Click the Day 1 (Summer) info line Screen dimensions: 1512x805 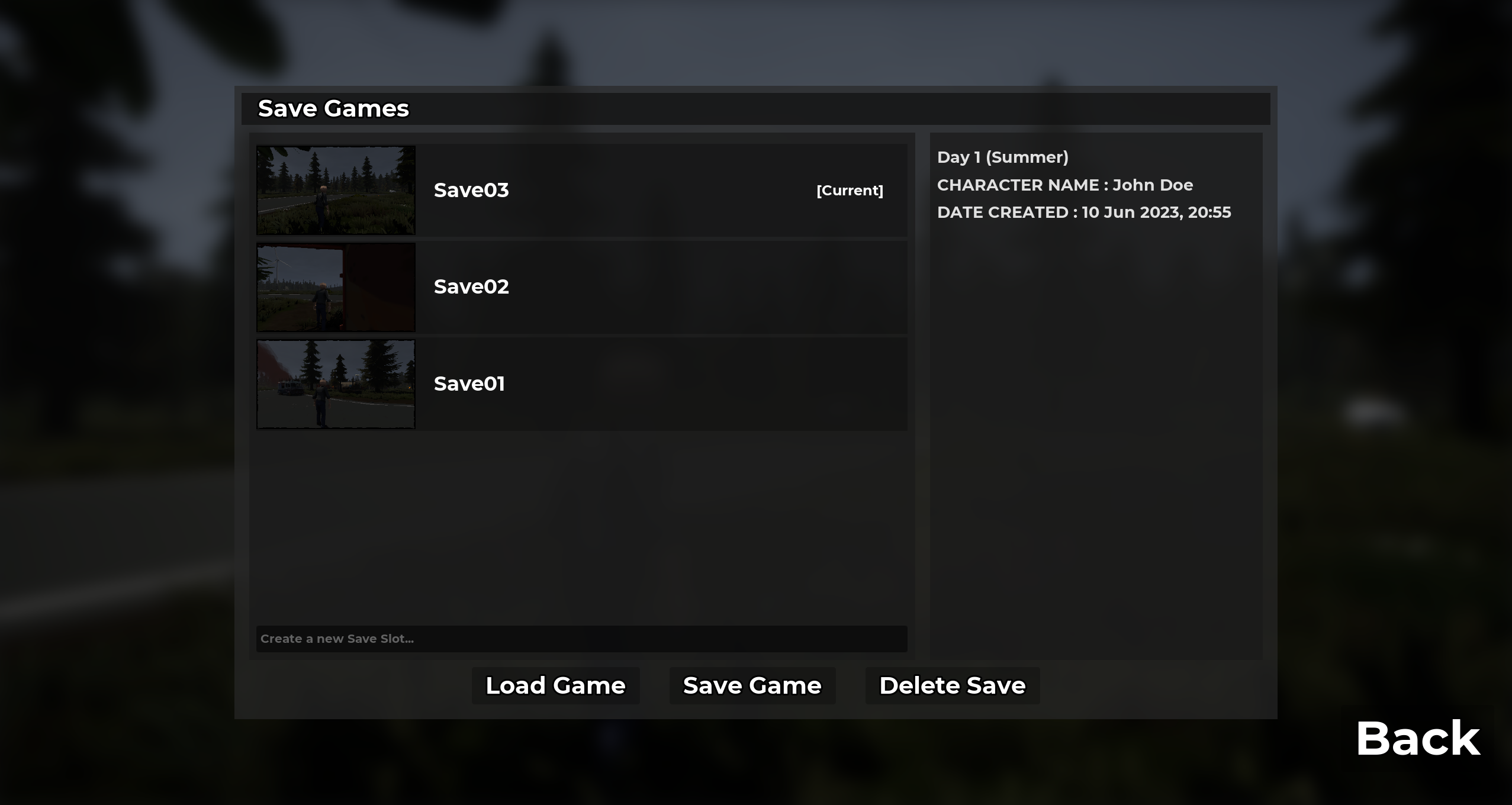point(1003,157)
